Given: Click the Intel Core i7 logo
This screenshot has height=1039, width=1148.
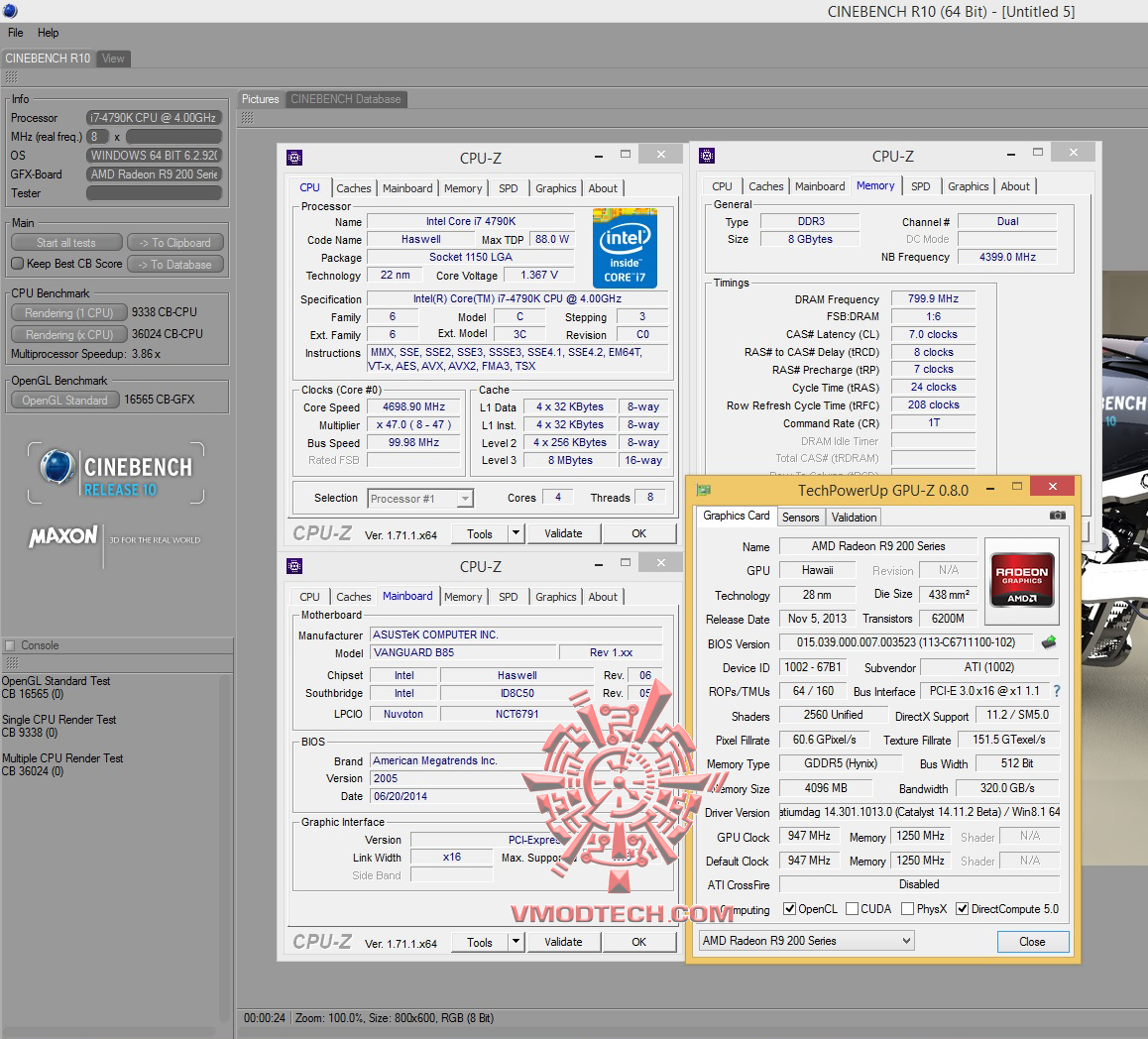Looking at the screenshot, I should pos(625,246).
